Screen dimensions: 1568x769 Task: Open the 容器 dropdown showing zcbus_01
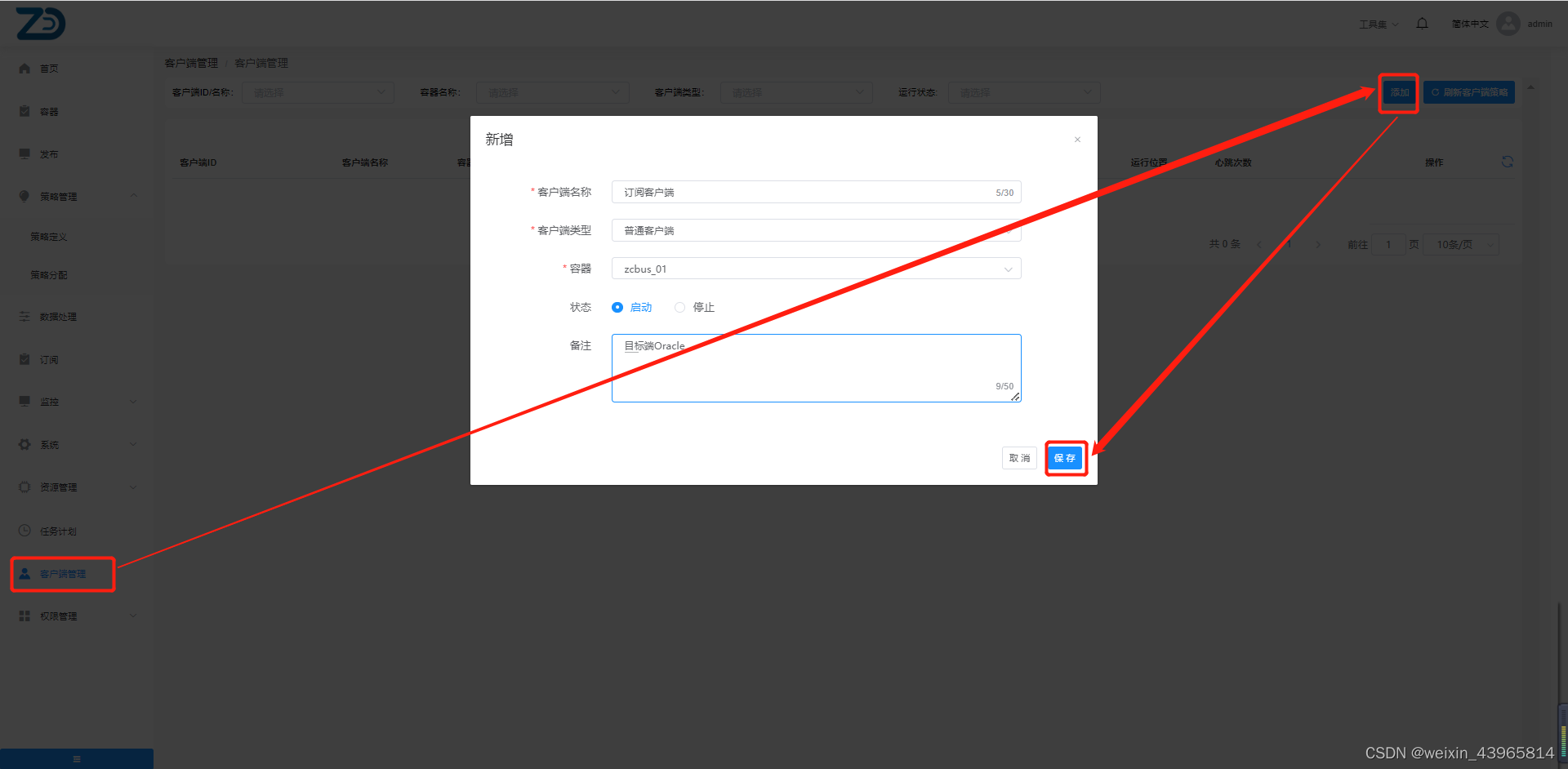point(816,269)
